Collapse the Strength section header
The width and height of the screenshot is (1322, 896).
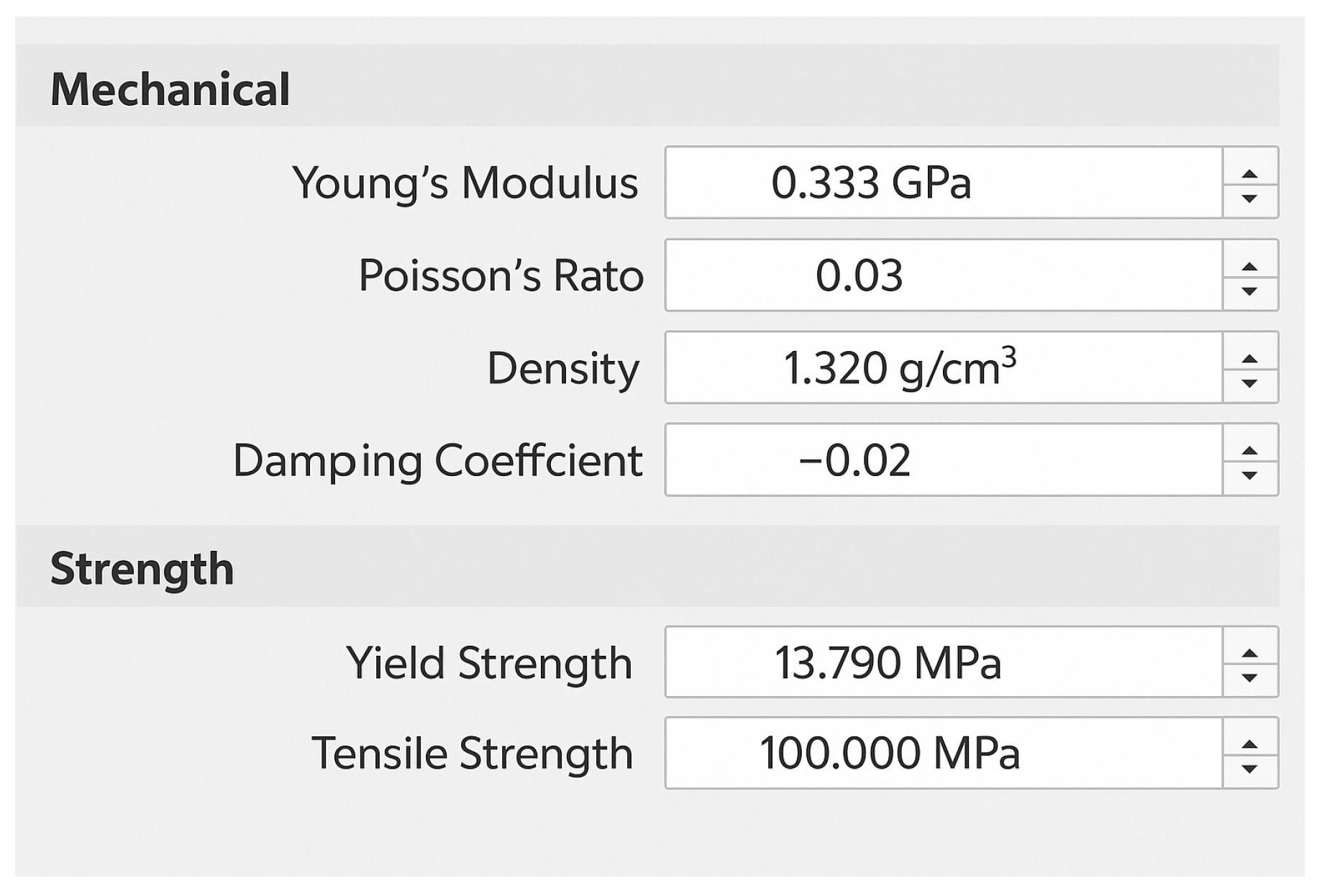pyautogui.click(x=142, y=569)
